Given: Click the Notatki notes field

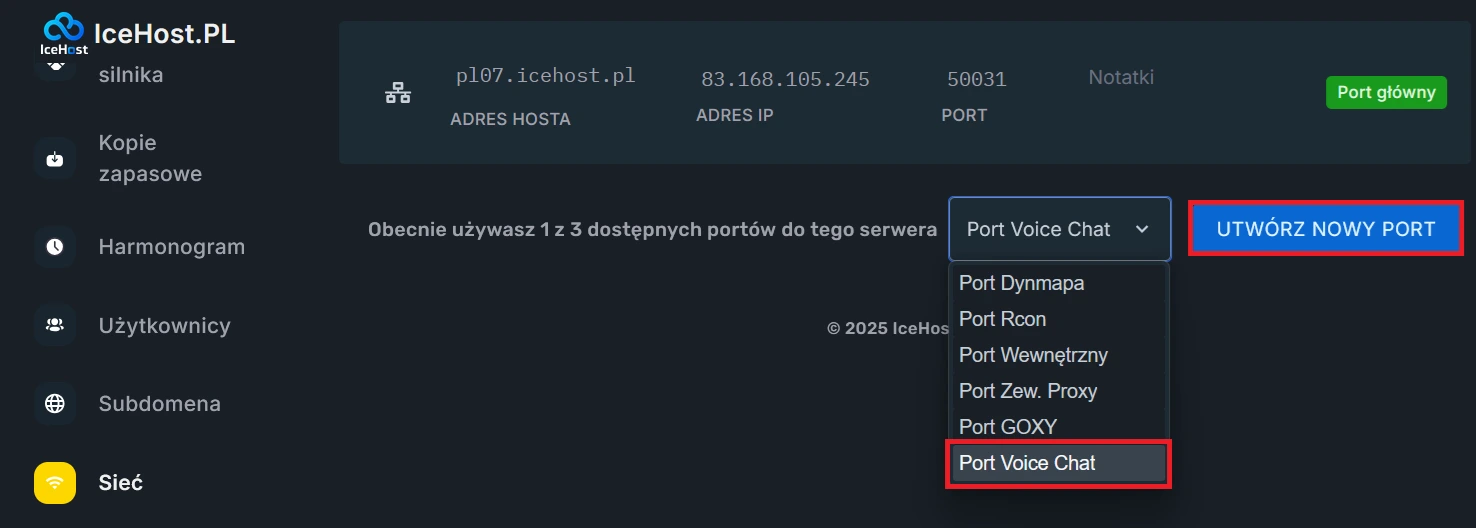Looking at the screenshot, I should pos(1121,78).
